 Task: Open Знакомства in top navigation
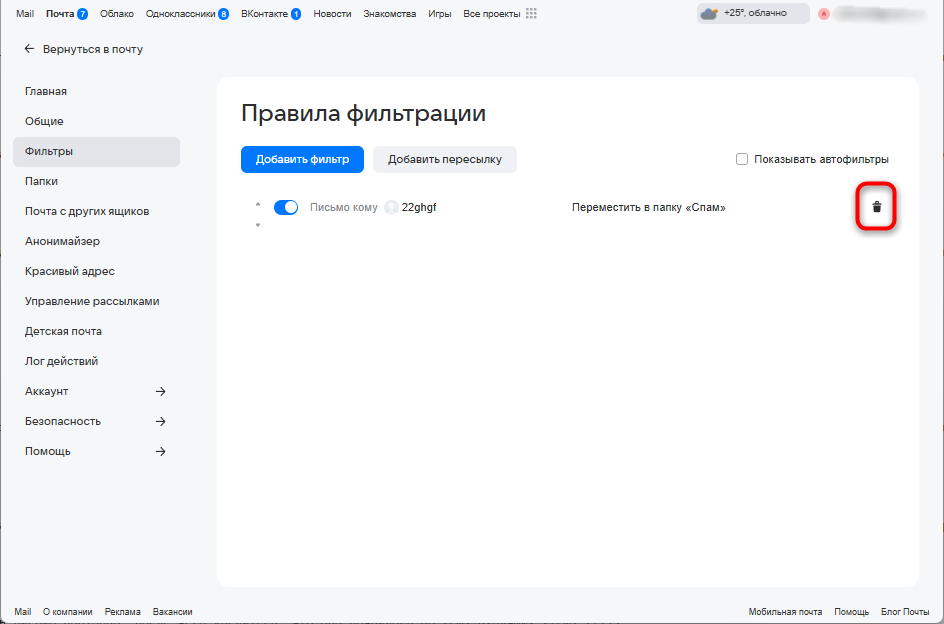click(x=390, y=13)
